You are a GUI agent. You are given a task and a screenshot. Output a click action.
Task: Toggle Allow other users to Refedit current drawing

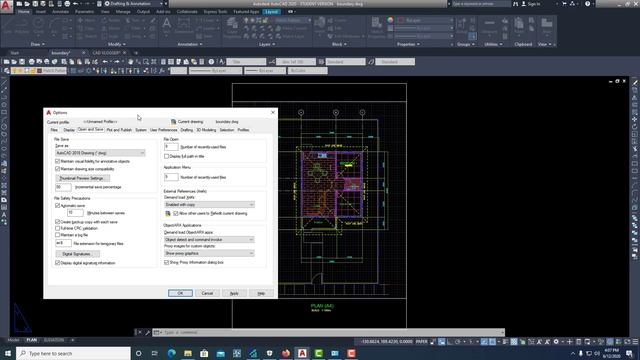pyautogui.click(x=176, y=213)
